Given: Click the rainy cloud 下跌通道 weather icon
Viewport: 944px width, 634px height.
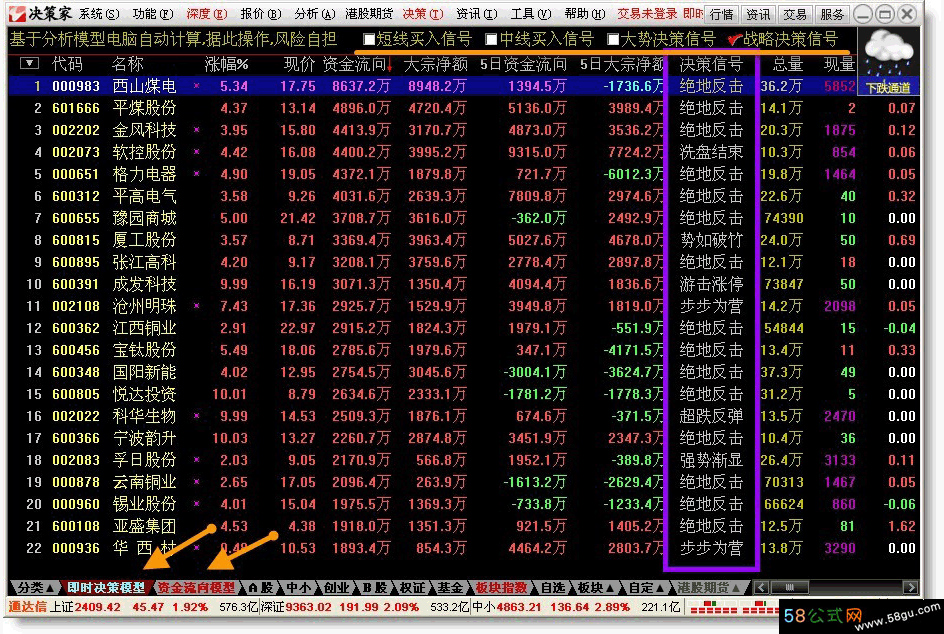Looking at the screenshot, I should [x=888, y=61].
